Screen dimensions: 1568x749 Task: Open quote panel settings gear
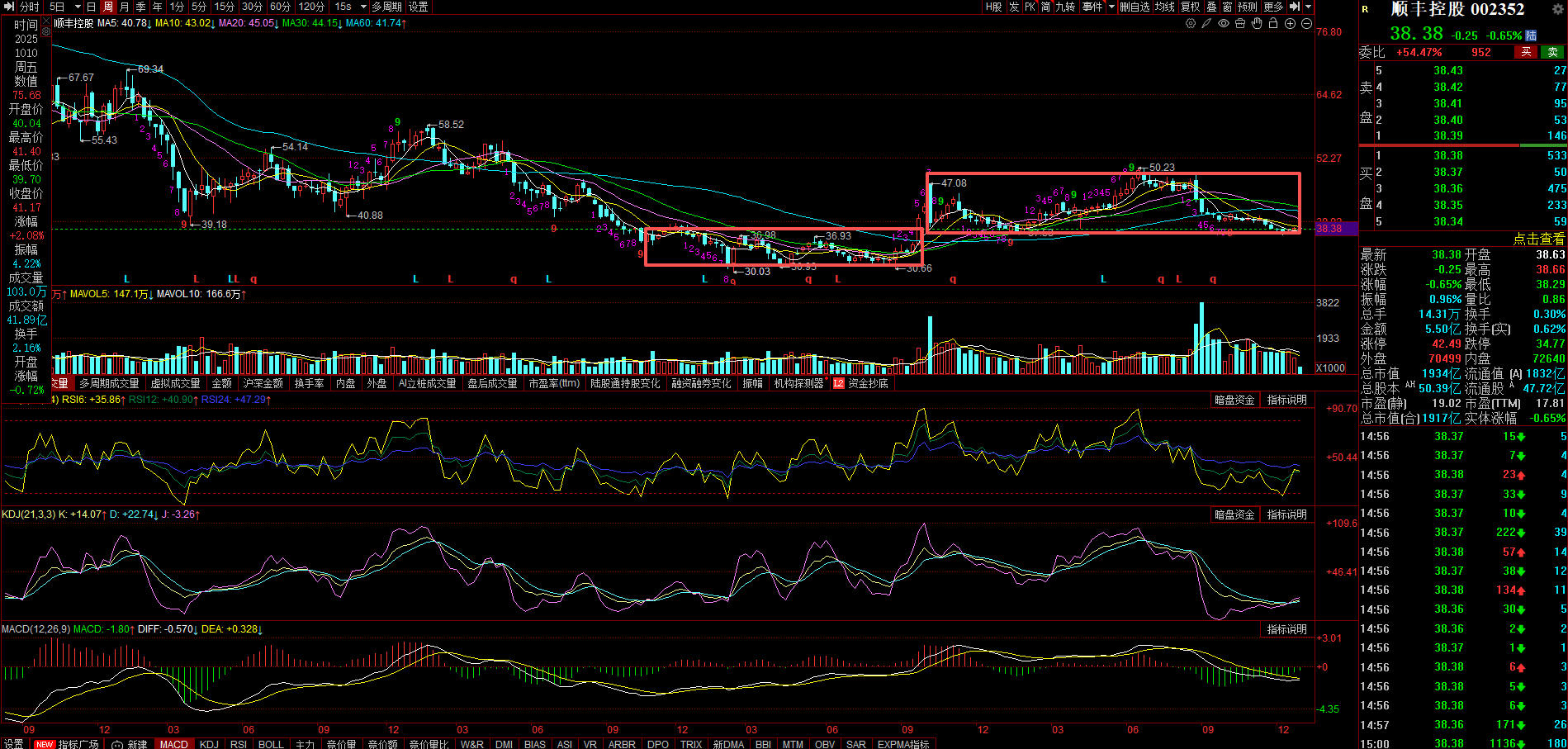click(x=1558, y=9)
